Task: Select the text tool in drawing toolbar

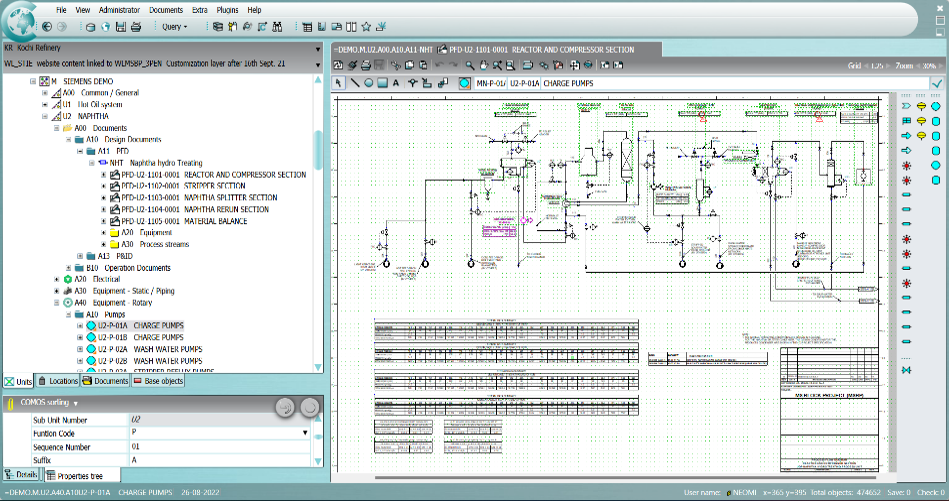Action: [396, 83]
